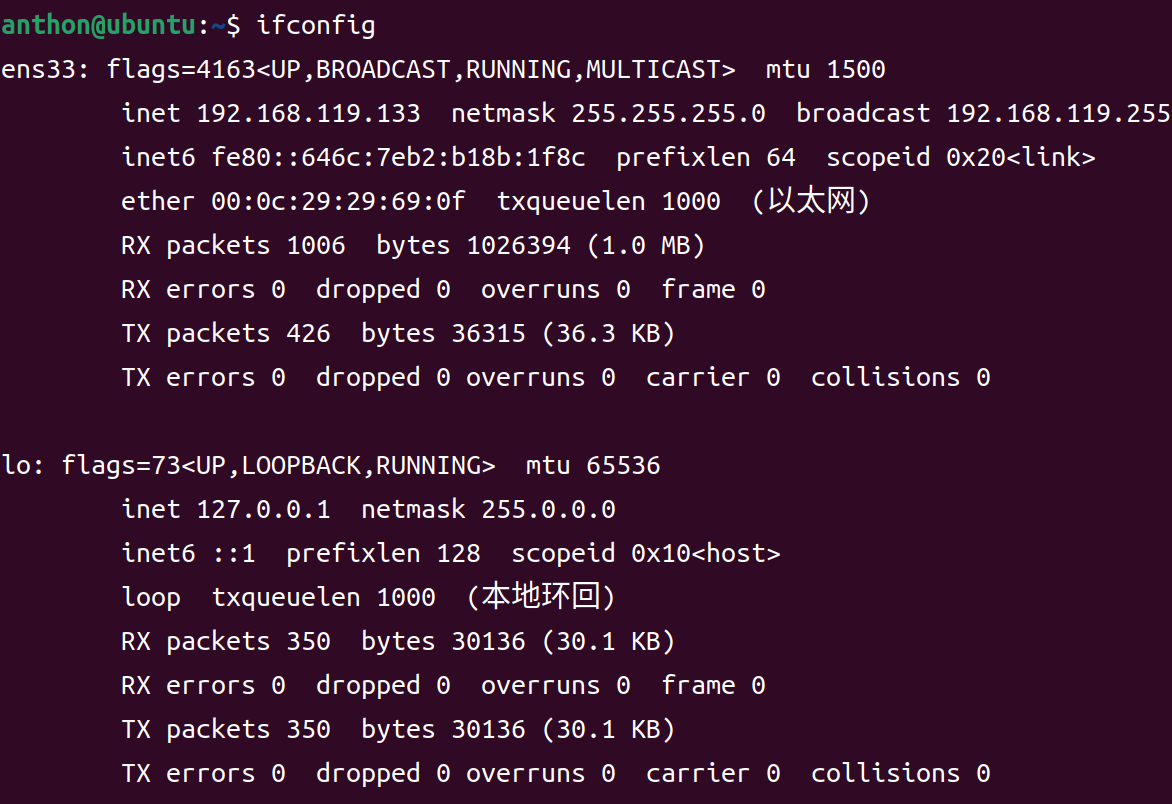The image size is (1172, 804).
Task: Click the typed ifconfig command
Action: click(x=316, y=26)
